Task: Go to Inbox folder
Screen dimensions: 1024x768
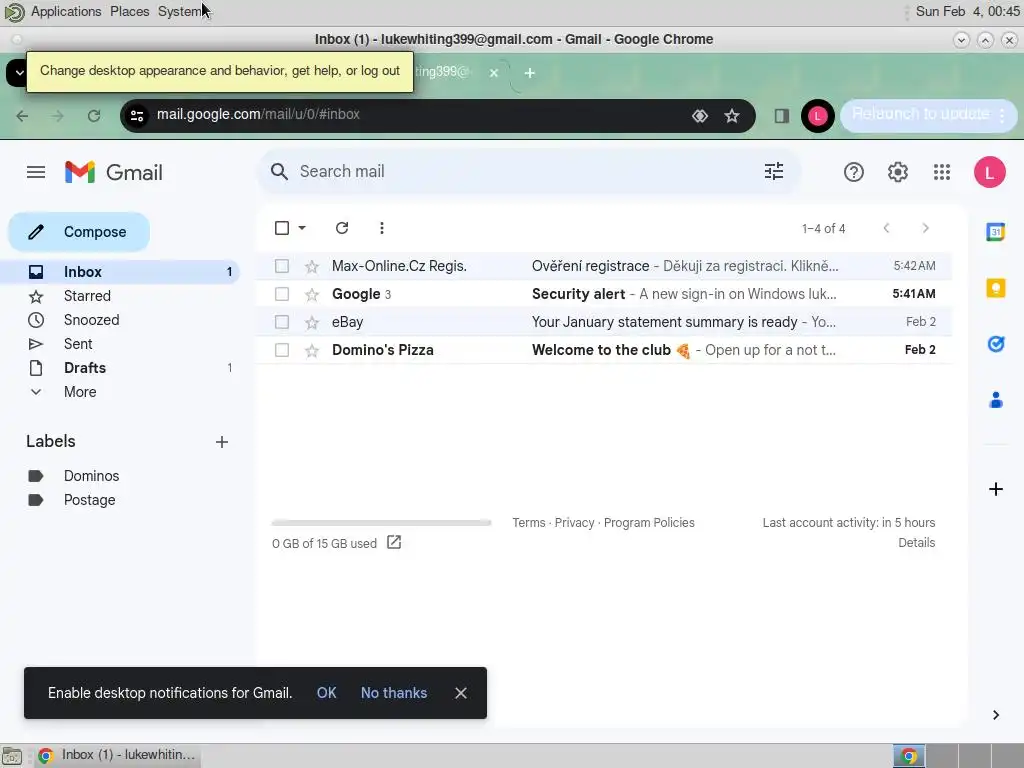Action: tap(121, 272)
